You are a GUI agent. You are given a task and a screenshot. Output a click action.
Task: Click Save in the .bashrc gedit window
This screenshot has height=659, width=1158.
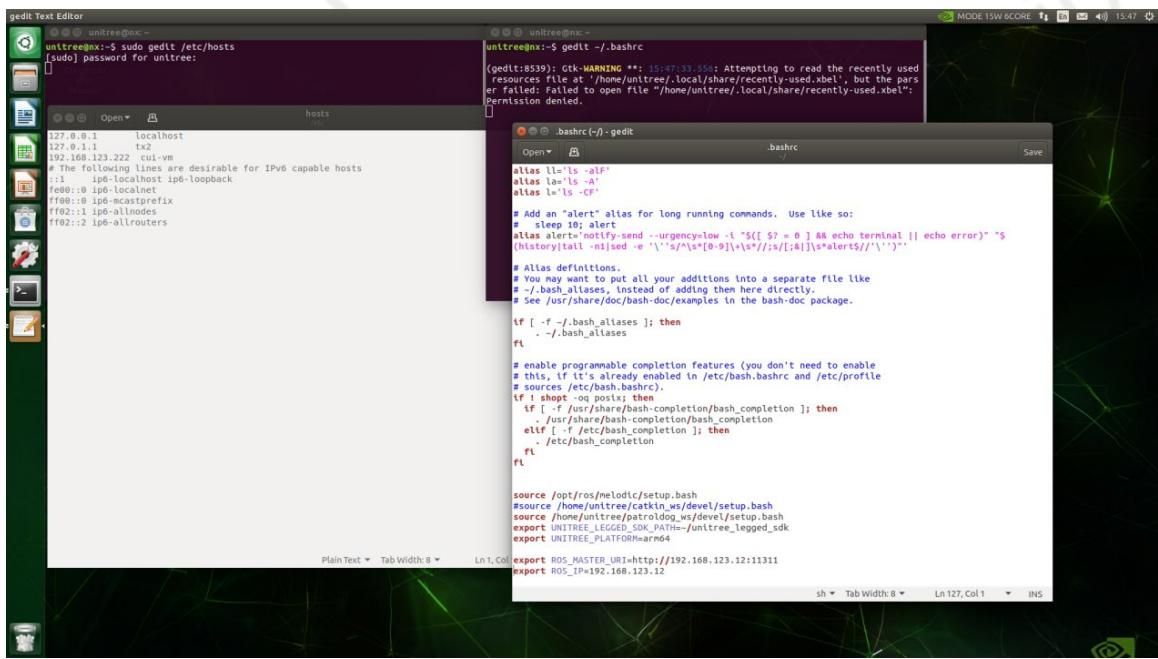pyautogui.click(x=1032, y=152)
